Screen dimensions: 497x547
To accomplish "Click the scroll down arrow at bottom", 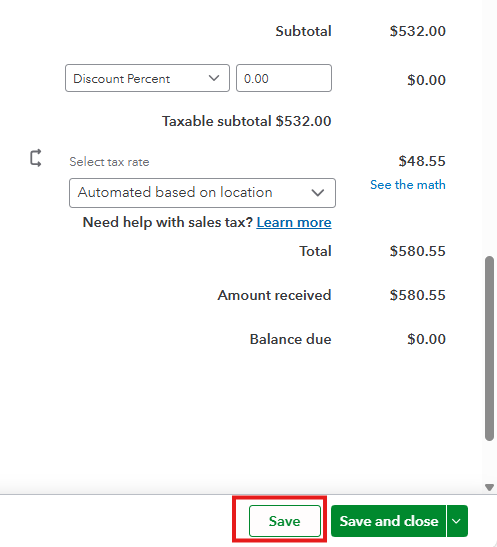I will pos(489,487).
